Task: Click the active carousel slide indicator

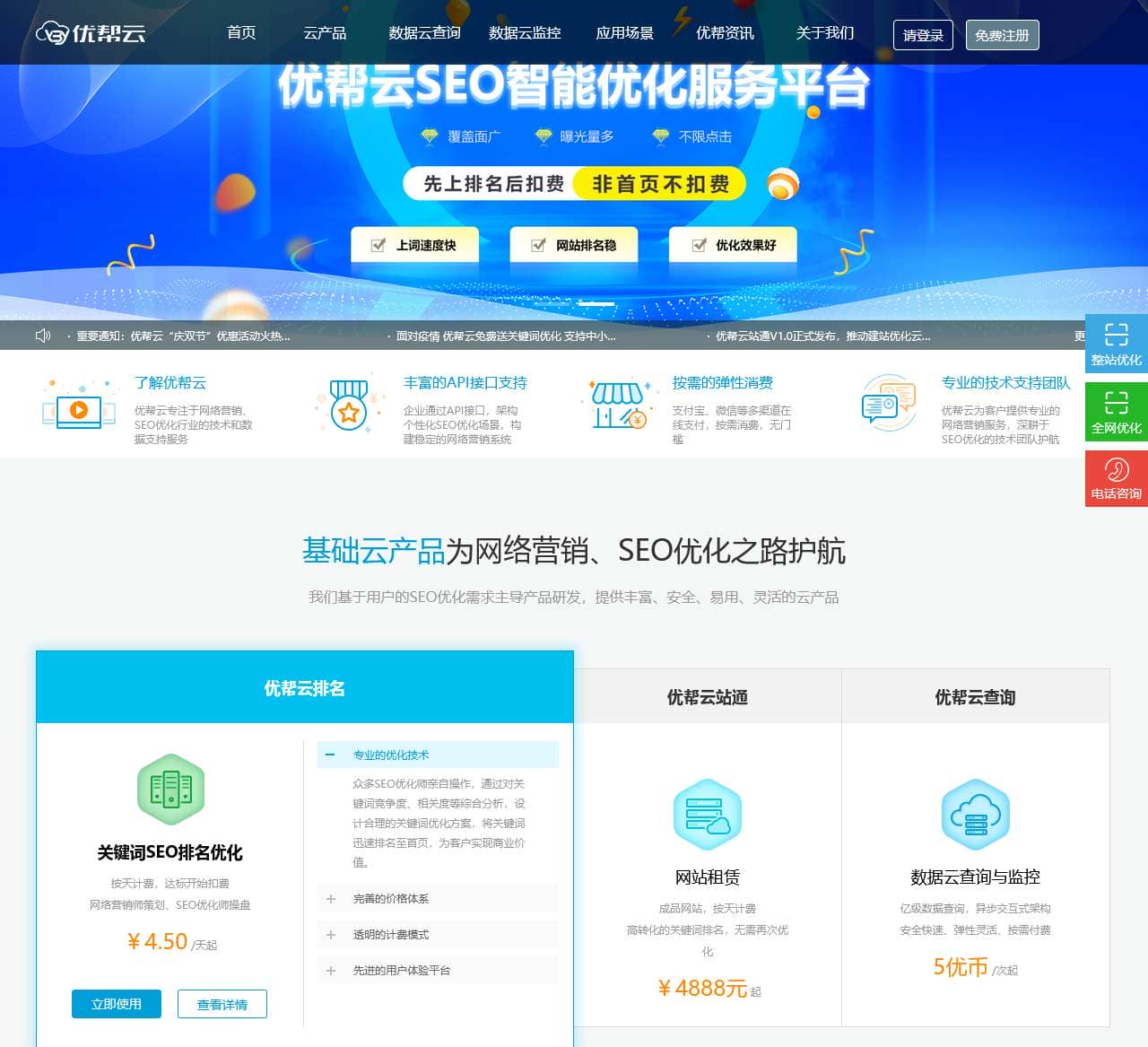Action: pos(596,304)
